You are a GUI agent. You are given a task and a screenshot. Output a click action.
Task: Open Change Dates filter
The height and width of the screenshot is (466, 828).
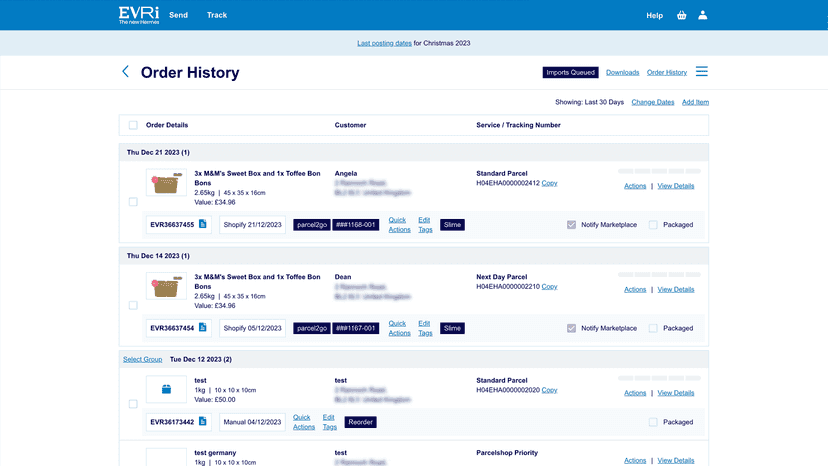653,102
